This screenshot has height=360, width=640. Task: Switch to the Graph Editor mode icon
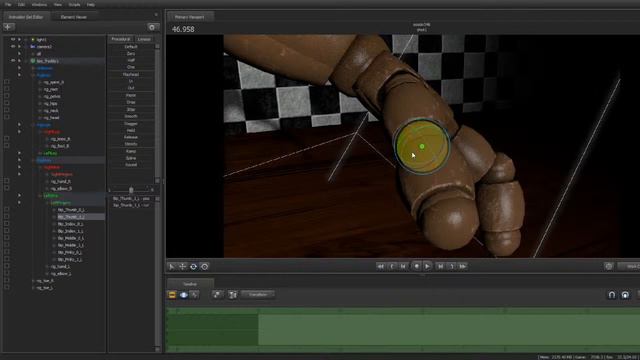[x=195, y=295]
